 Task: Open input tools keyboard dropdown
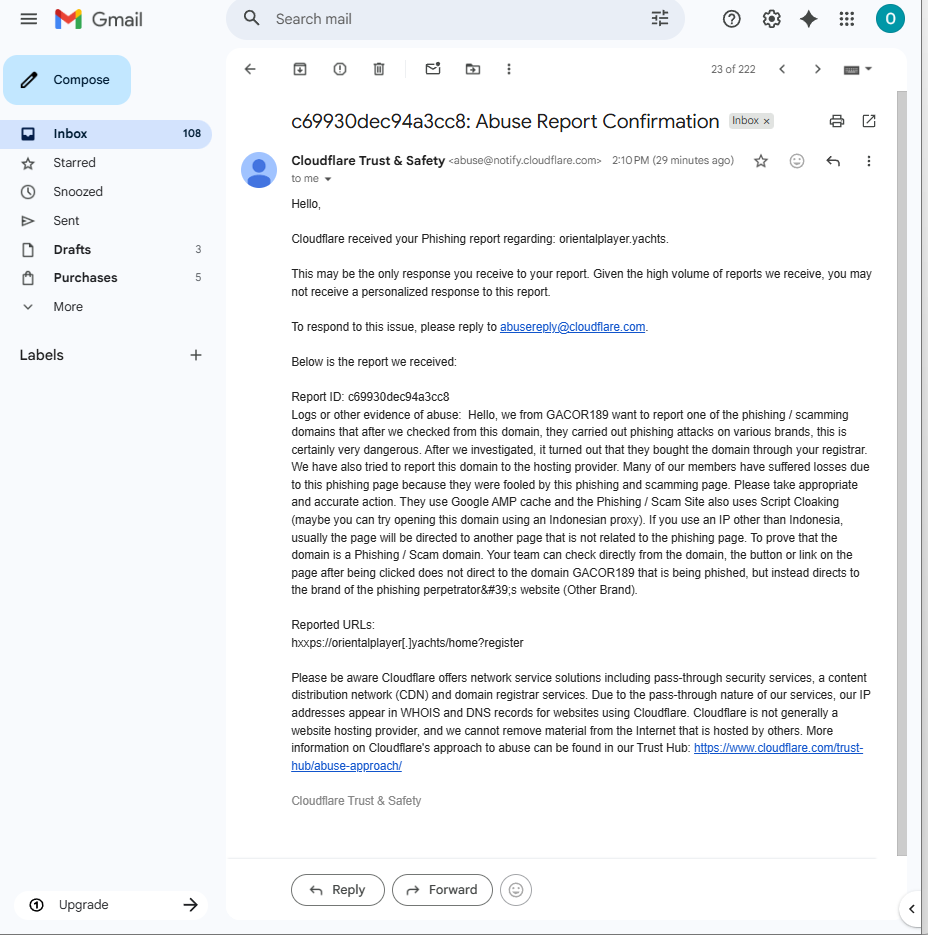point(858,69)
